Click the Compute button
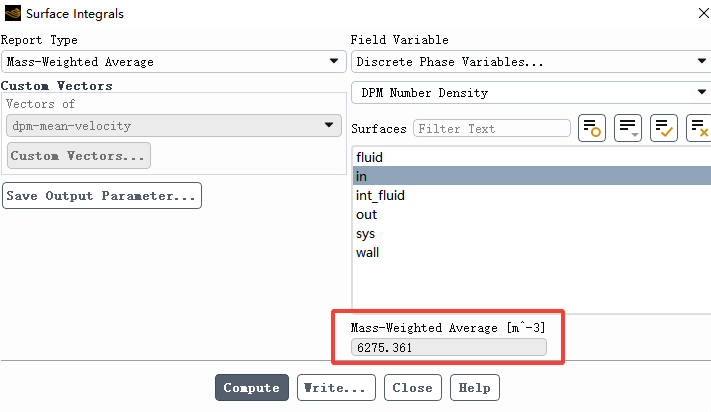 tap(252, 388)
